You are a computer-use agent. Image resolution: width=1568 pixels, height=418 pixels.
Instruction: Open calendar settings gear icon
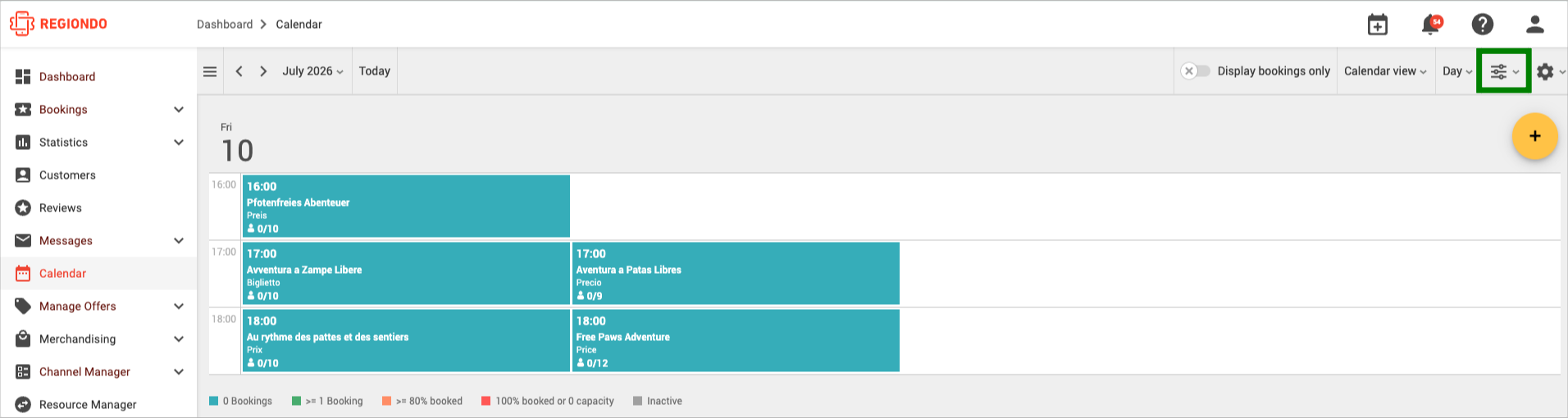click(1550, 71)
